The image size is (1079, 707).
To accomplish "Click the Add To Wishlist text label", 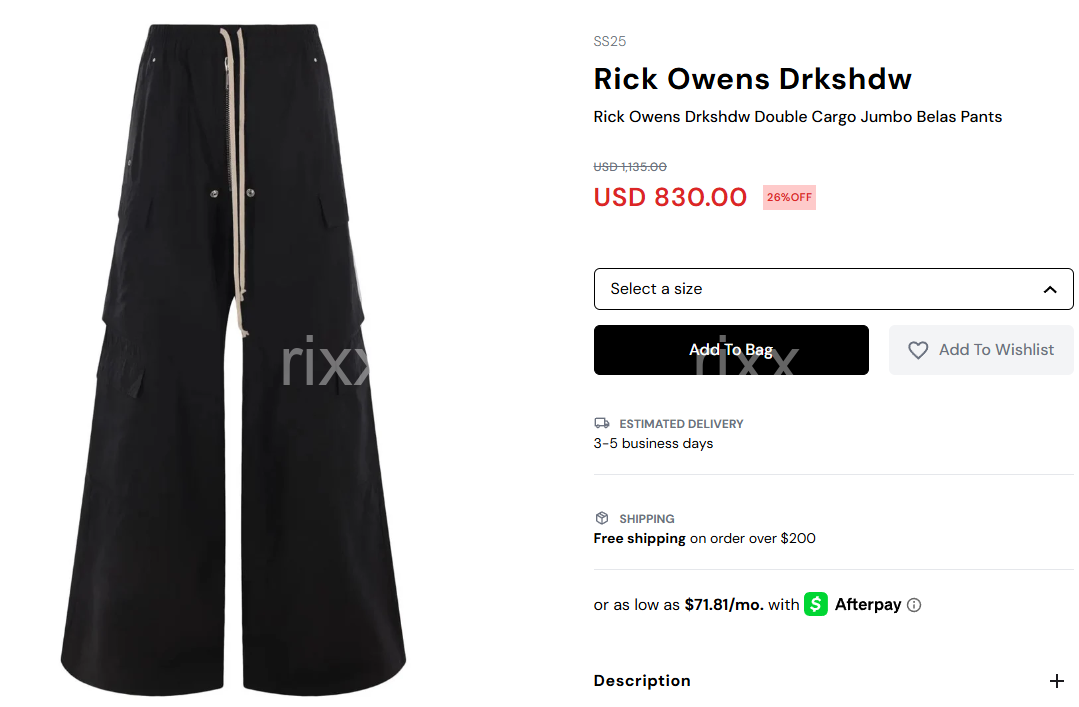I will pos(996,350).
